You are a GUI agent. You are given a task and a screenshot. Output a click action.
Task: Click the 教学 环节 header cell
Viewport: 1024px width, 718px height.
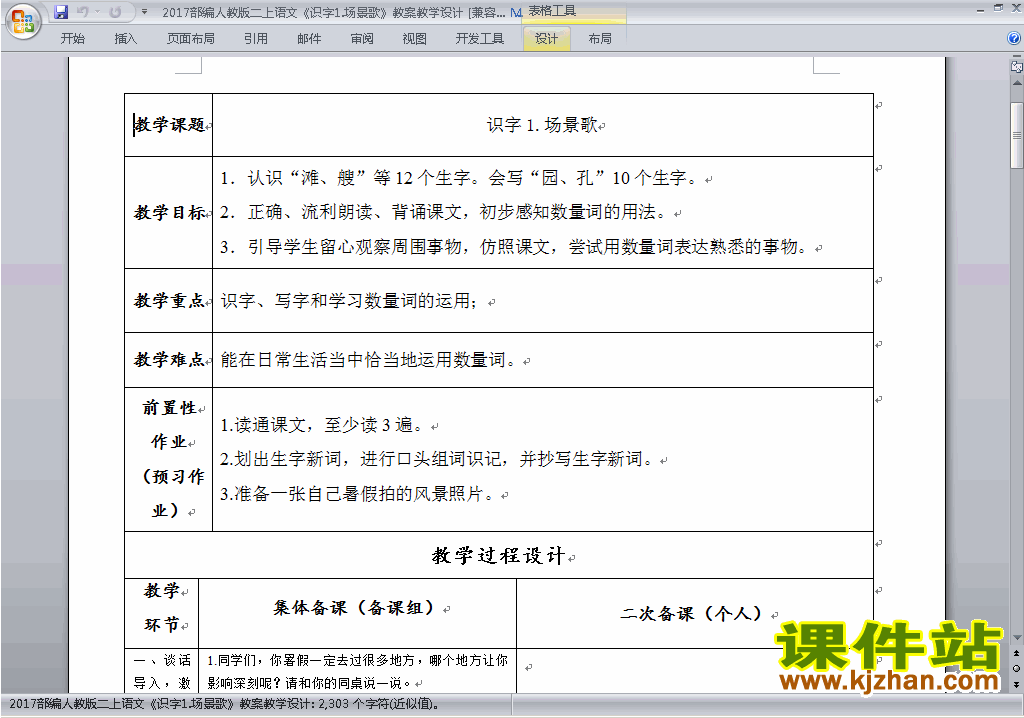pyautogui.click(x=162, y=613)
